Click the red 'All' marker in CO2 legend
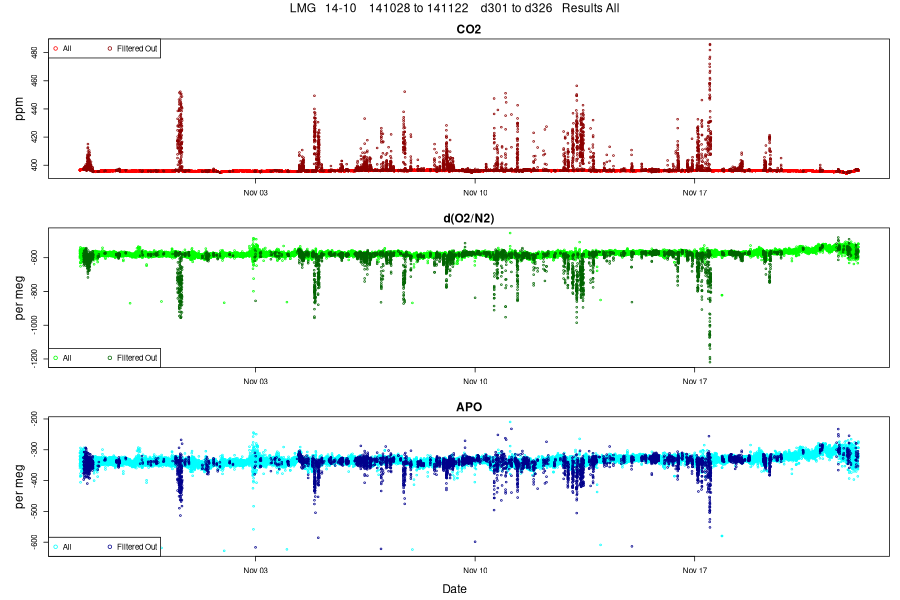The image size is (900, 600). [x=56, y=49]
